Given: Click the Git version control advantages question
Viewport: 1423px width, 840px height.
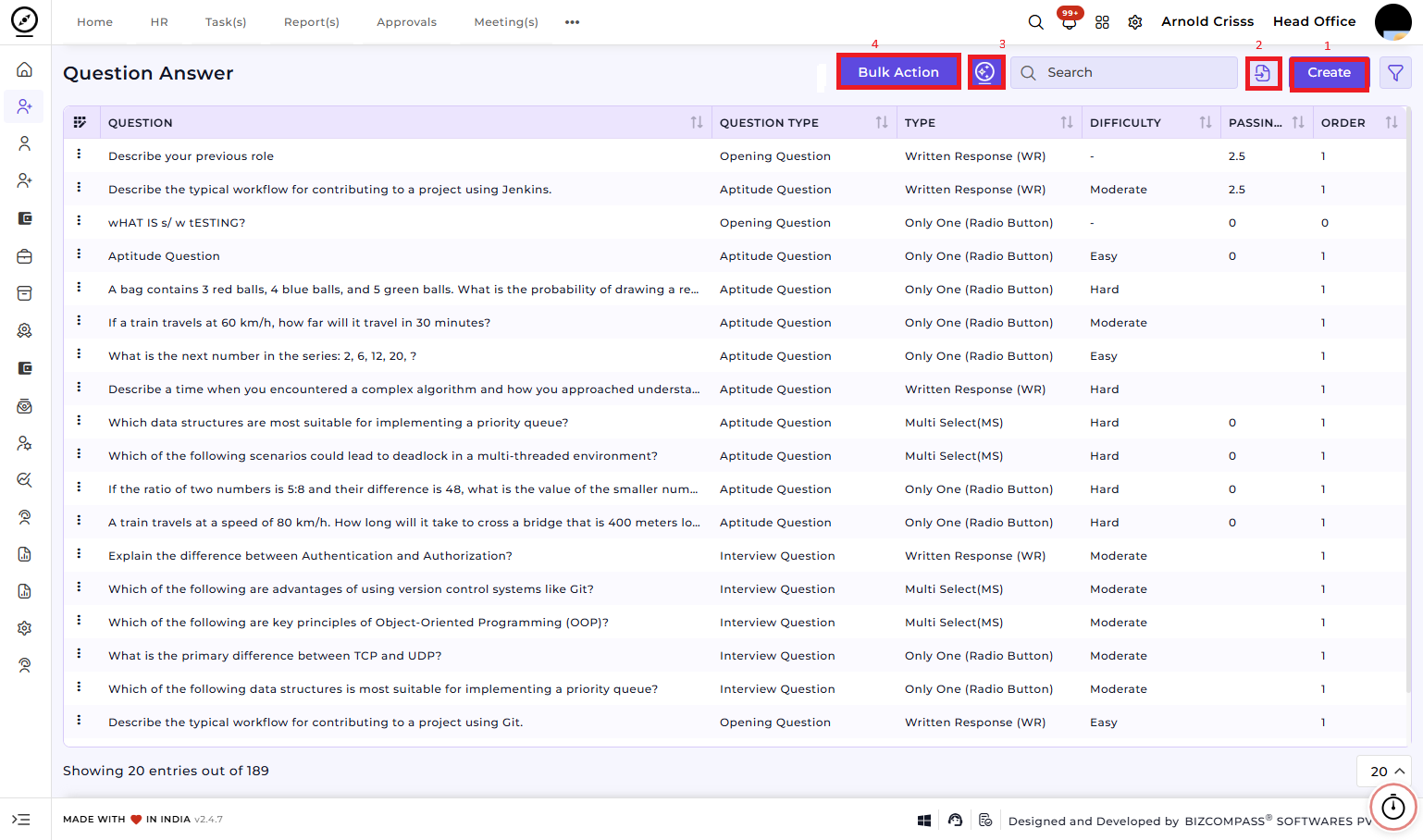Looking at the screenshot, I should [x=351, y=589].
